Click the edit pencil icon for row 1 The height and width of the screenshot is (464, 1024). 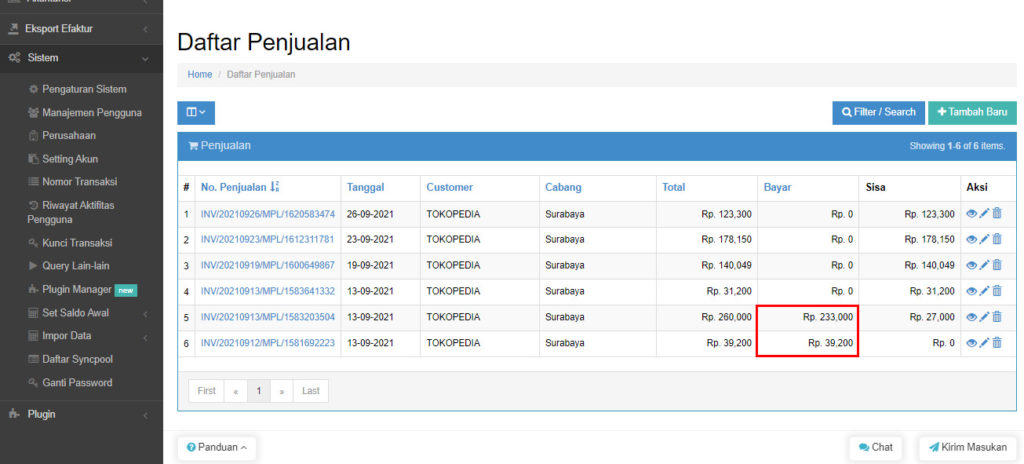click(984, 214)
